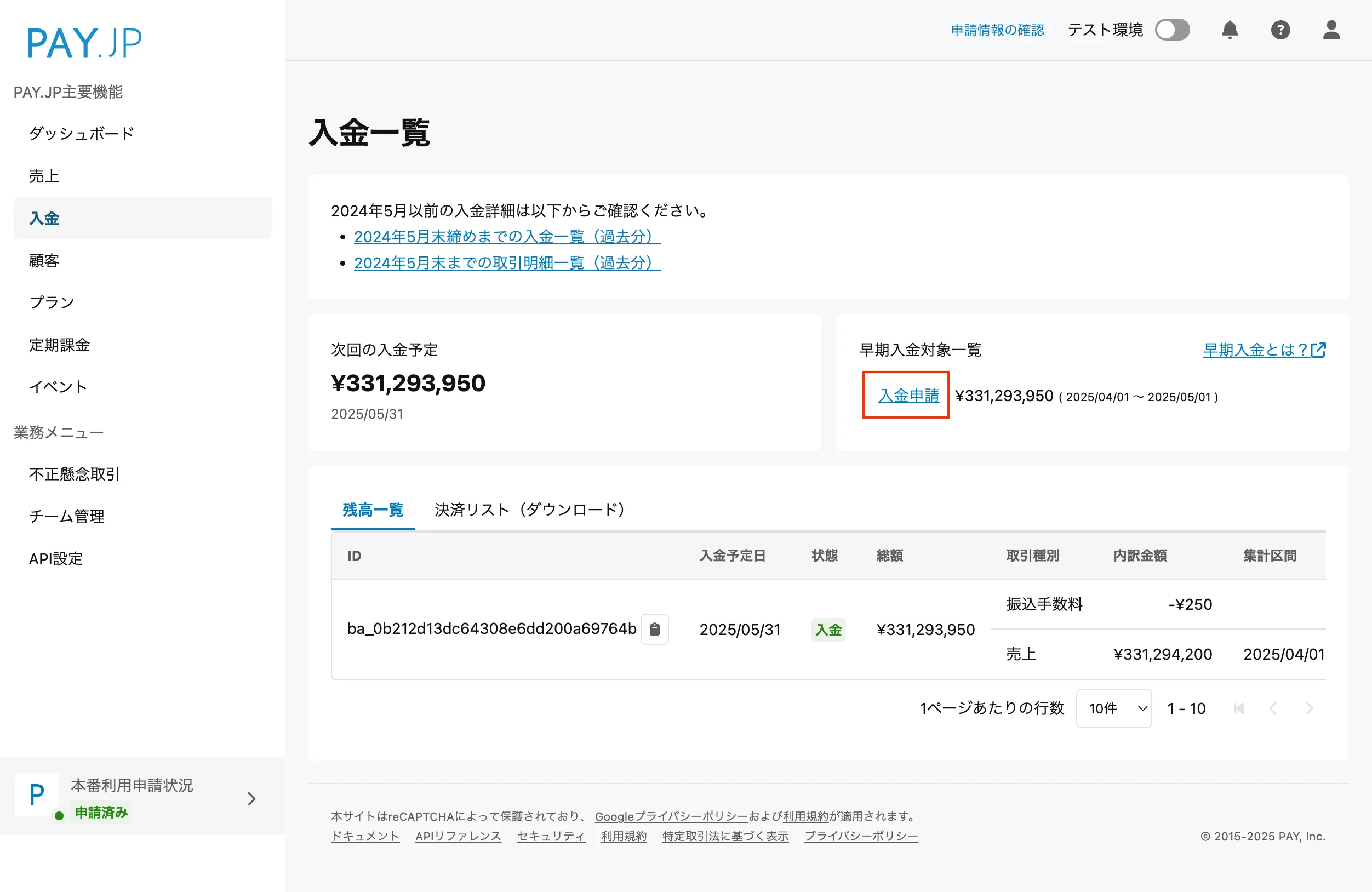The image size is (1372, 892).
Task: Go to previous page arrow
Action: (1273, 708)
